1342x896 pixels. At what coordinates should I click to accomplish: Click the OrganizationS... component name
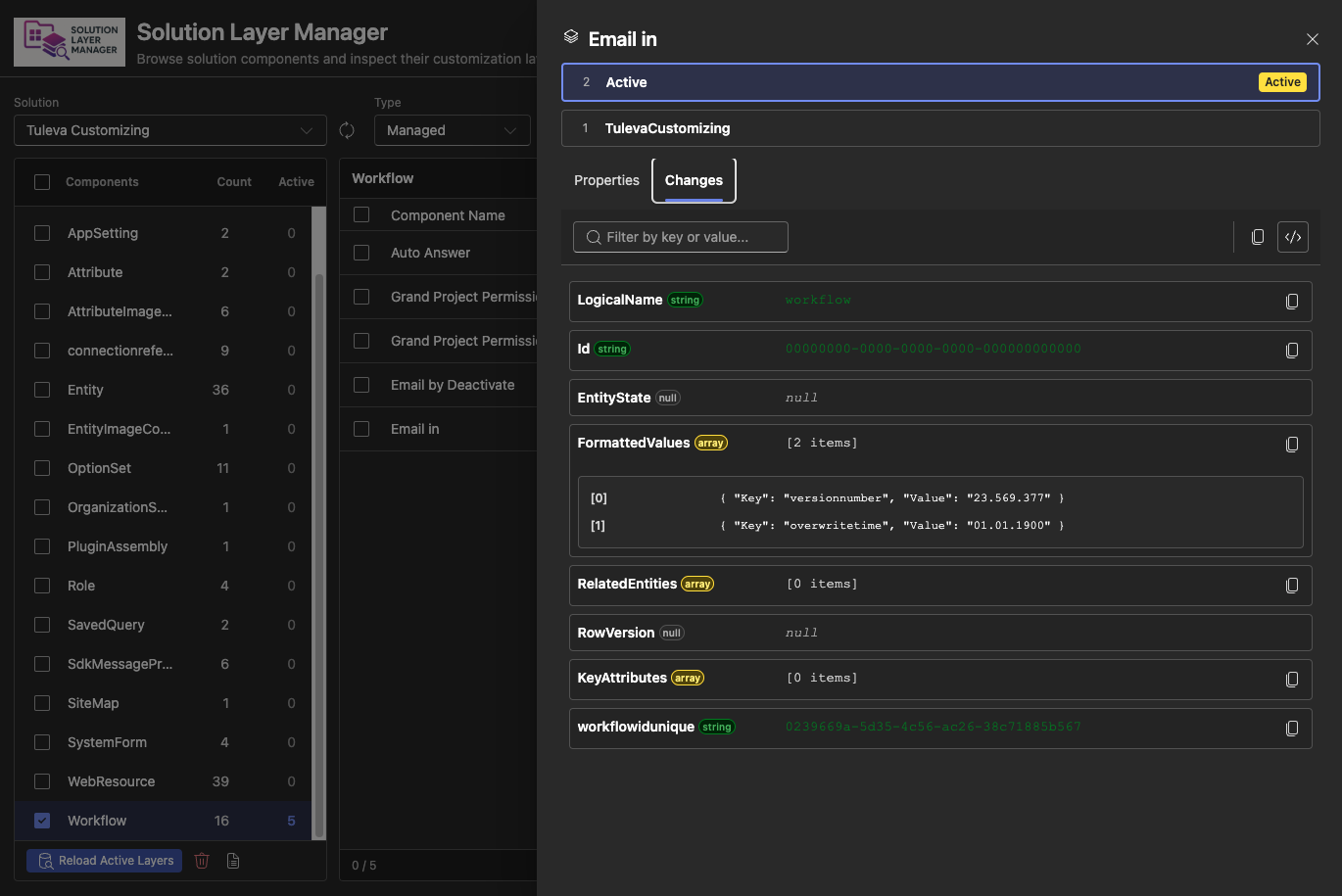click(x=118, y=507)
